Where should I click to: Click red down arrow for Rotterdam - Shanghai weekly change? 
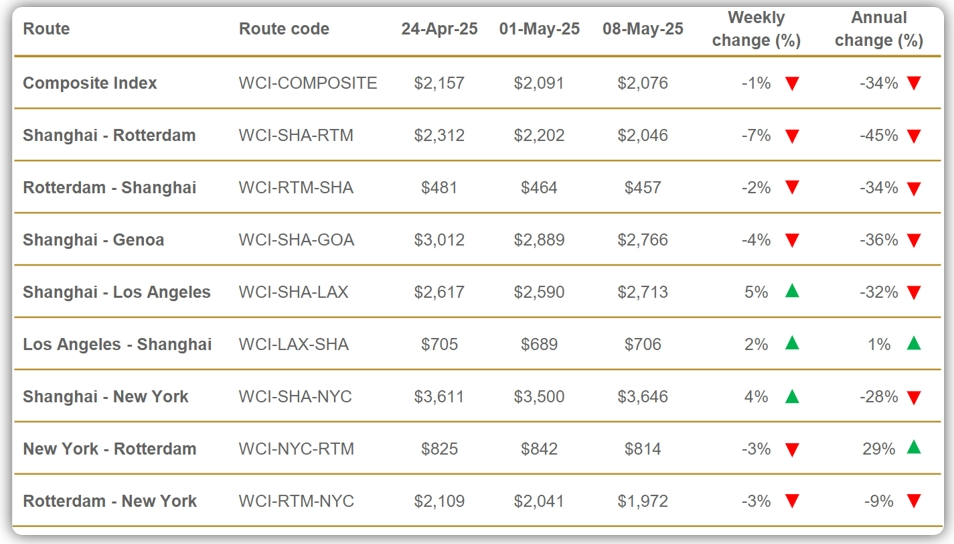point(792,187)
